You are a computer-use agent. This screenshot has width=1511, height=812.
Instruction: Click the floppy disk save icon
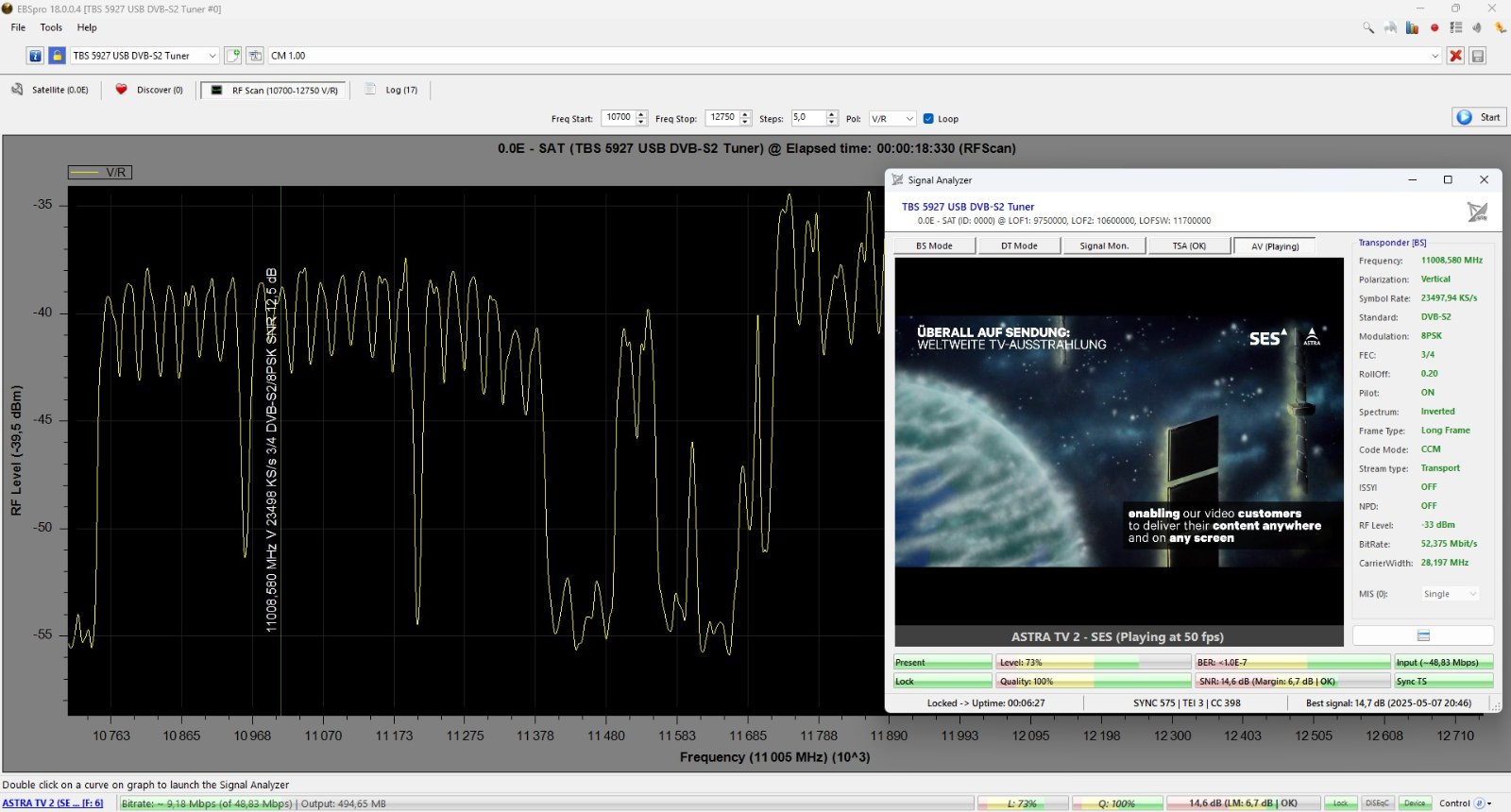point(1478,56)
